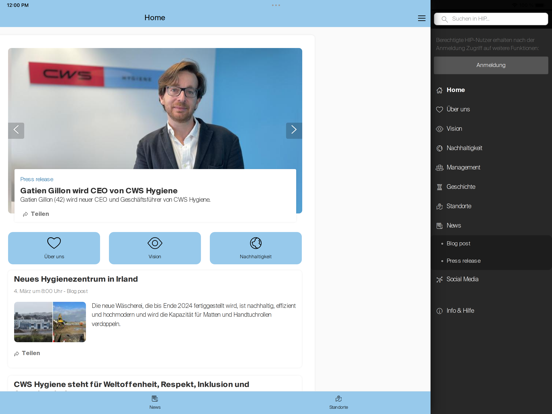Open Social Media label in side menu
This screenshot has height=414, width=552.
tap(462, 279)
